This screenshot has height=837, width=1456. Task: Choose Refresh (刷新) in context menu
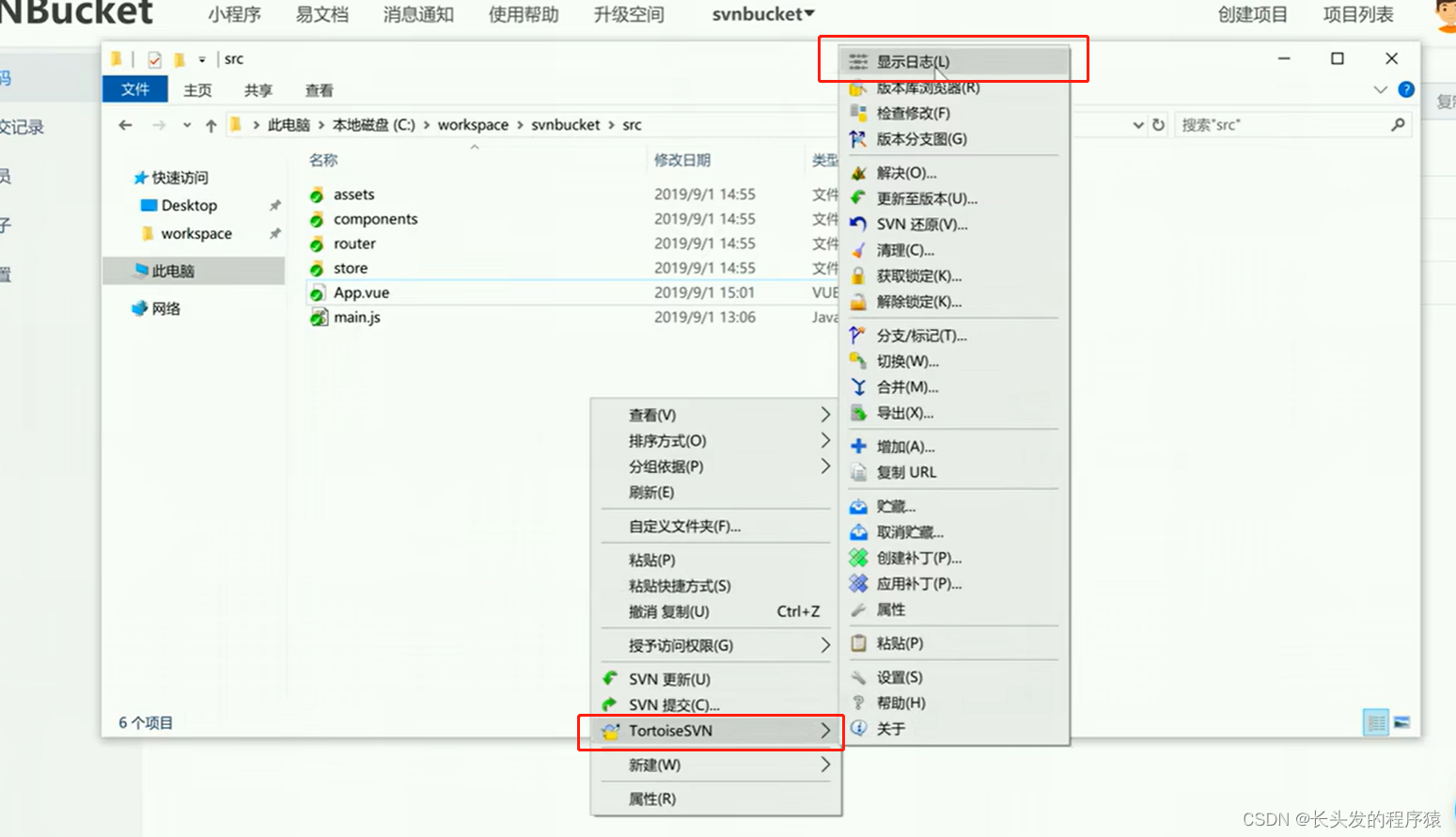pos(715,493)
